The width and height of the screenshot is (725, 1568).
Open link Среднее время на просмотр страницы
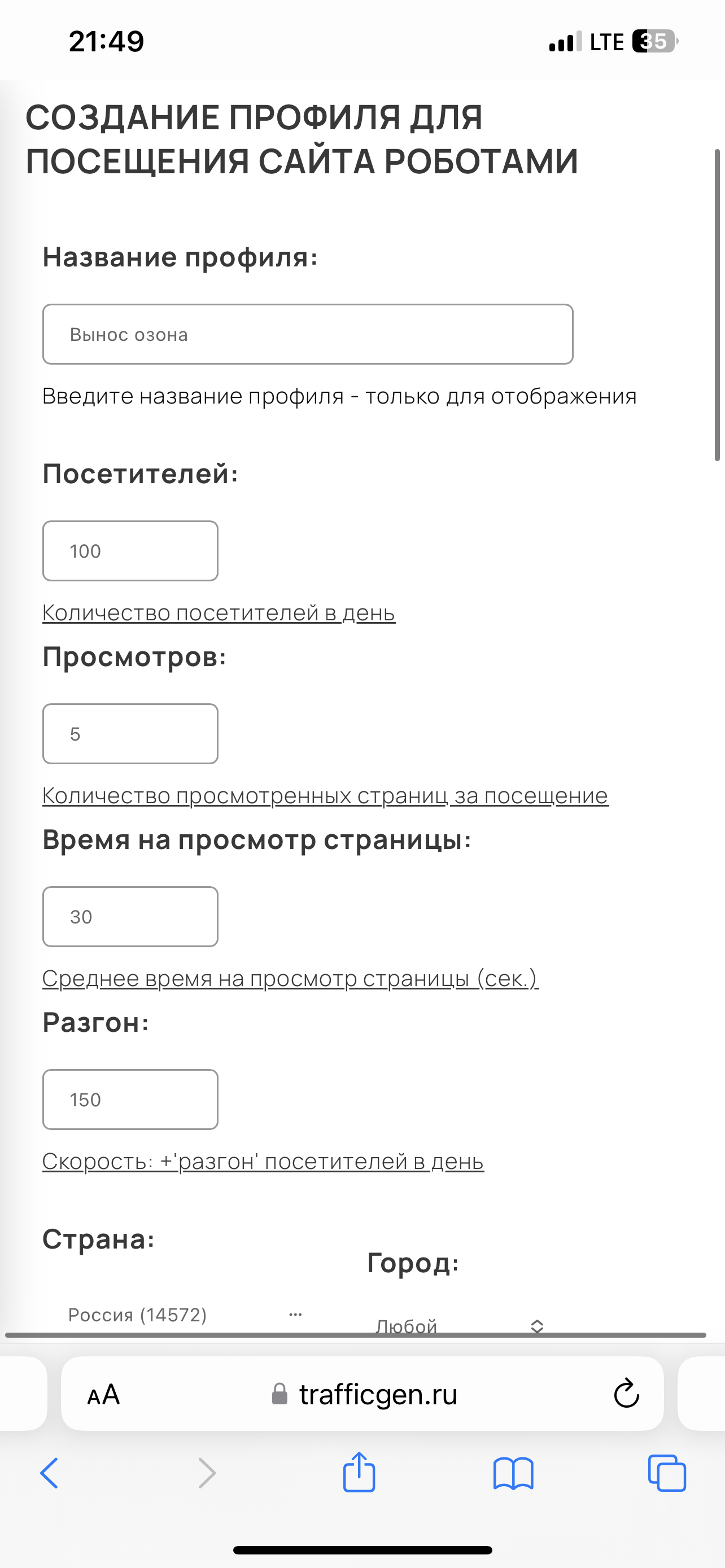click(x=290, y=979)
